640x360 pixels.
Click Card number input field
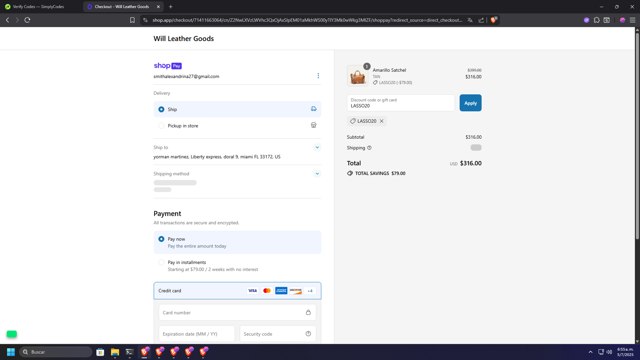click(237, 312)
